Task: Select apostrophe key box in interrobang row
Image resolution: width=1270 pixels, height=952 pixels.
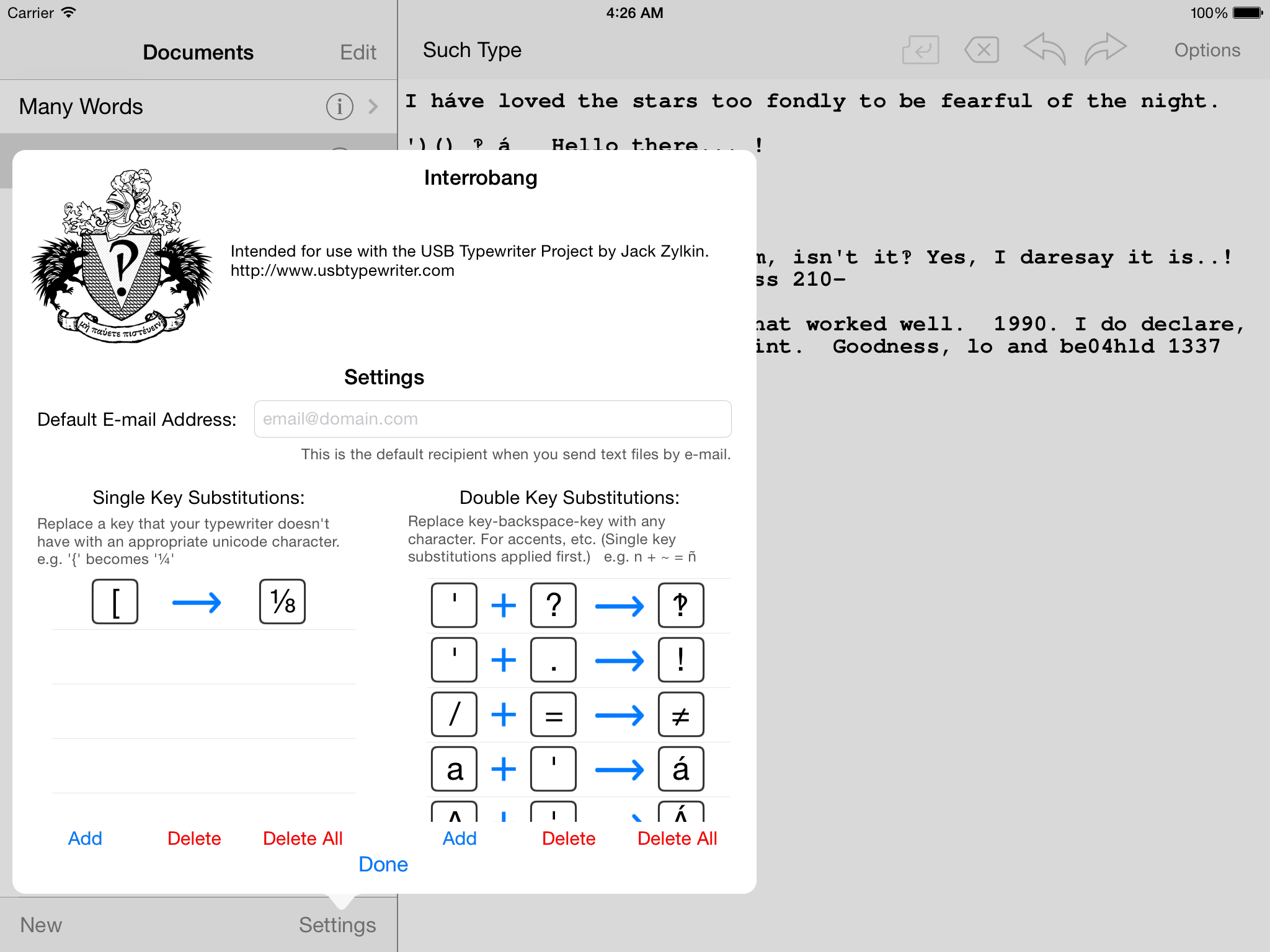Action: (x=454, y=606)
